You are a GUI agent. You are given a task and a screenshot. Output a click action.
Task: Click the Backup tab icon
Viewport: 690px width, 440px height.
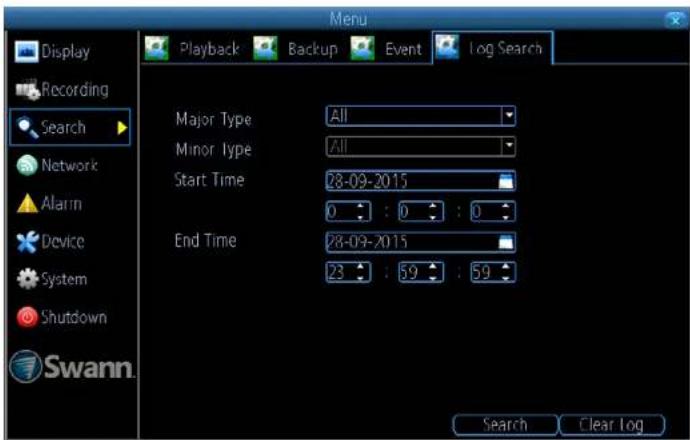pos(265,48)
